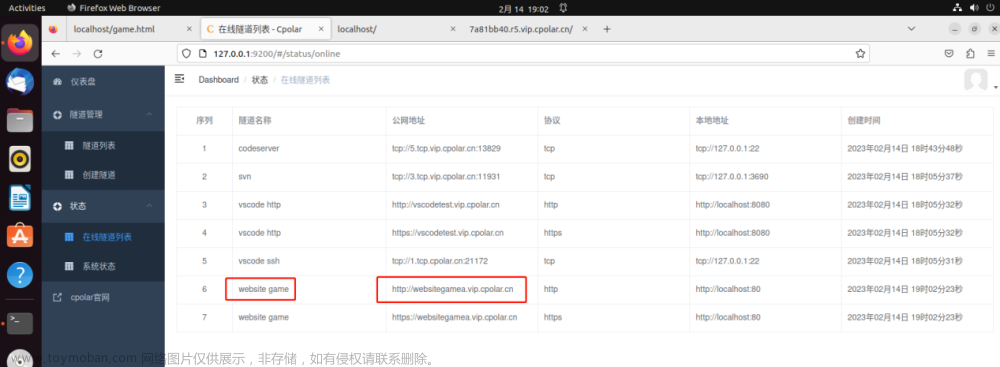The height and width of the screenshot is (367, 1000).
Task: Click https://websitegamea.vip.cpolar.cn address
Action: [455, 317]
